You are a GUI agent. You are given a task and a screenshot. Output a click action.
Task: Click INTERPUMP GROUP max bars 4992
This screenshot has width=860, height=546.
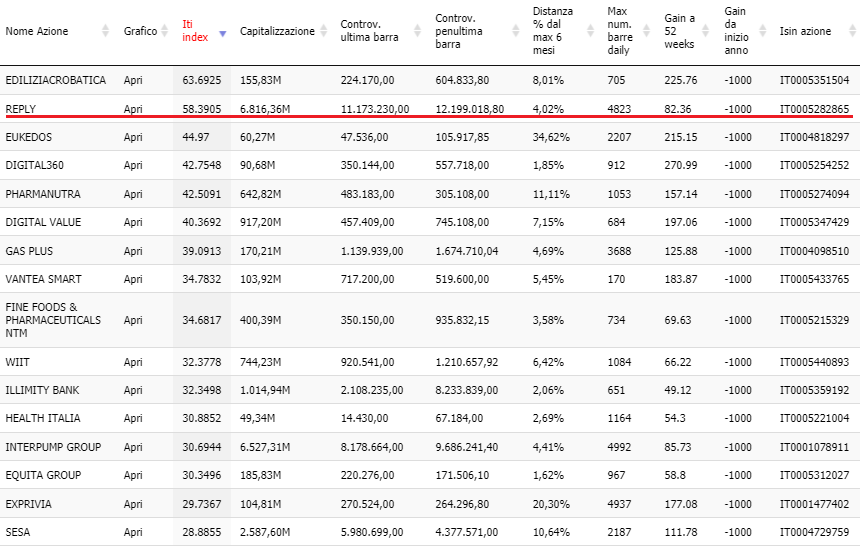619,447
